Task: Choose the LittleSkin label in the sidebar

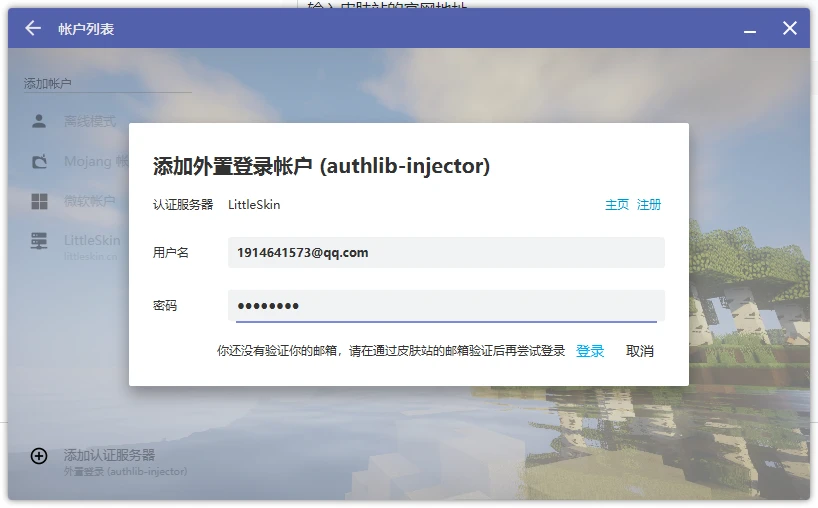Action: click(x=92, y=240)
